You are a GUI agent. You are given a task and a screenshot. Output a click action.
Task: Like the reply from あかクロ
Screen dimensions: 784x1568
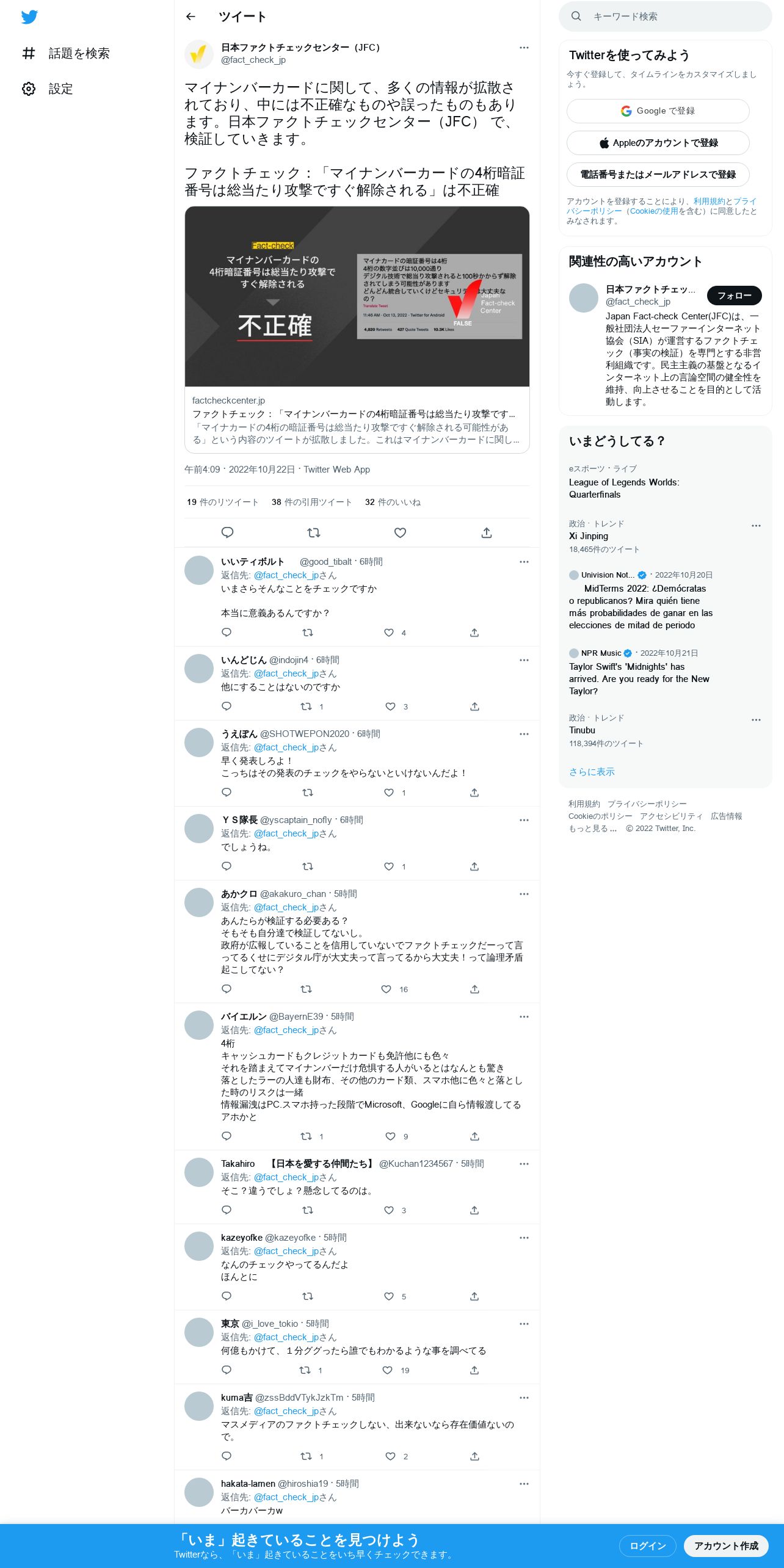pos(387,989)
